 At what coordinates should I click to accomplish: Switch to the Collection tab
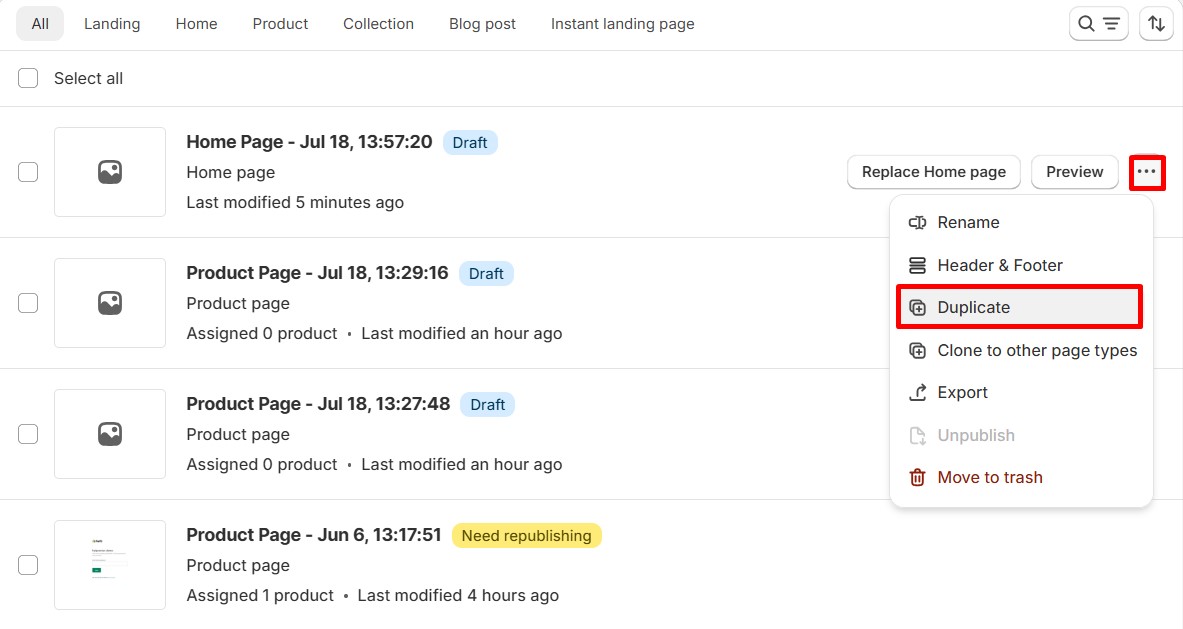click(378, 24)
